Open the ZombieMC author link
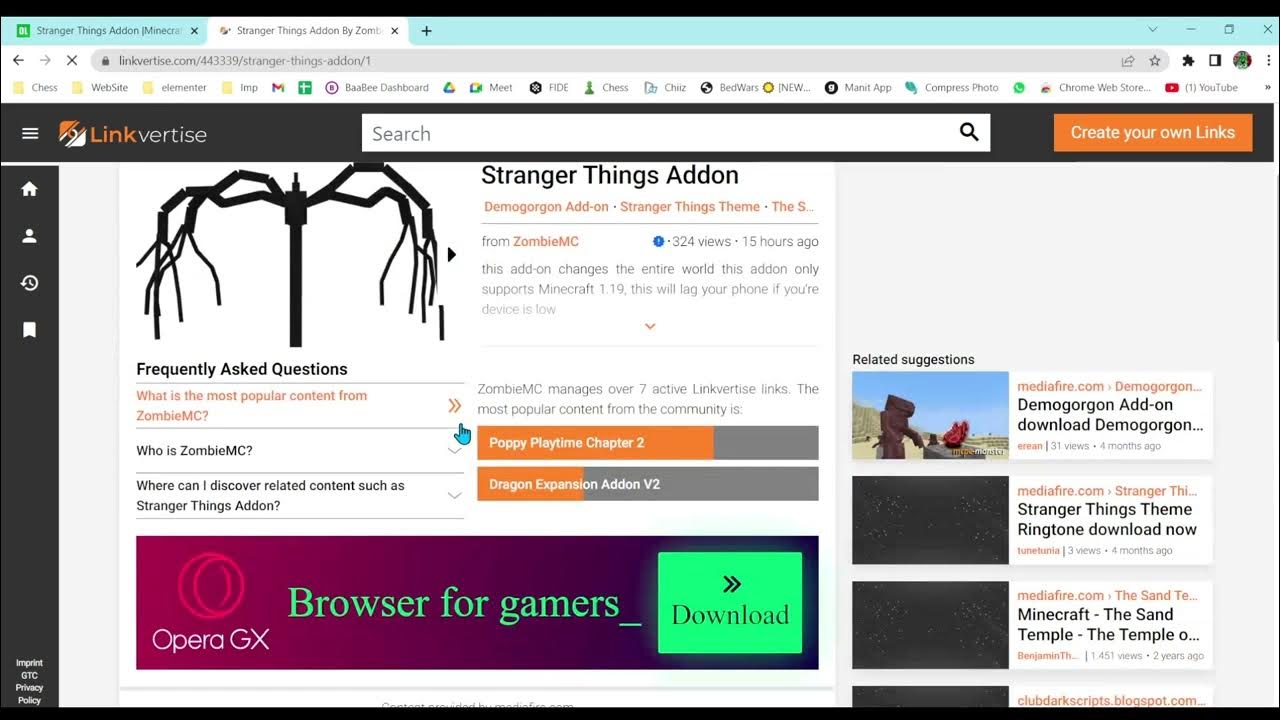The height and width of the screenshot is (720, 1280). [546, 241]
